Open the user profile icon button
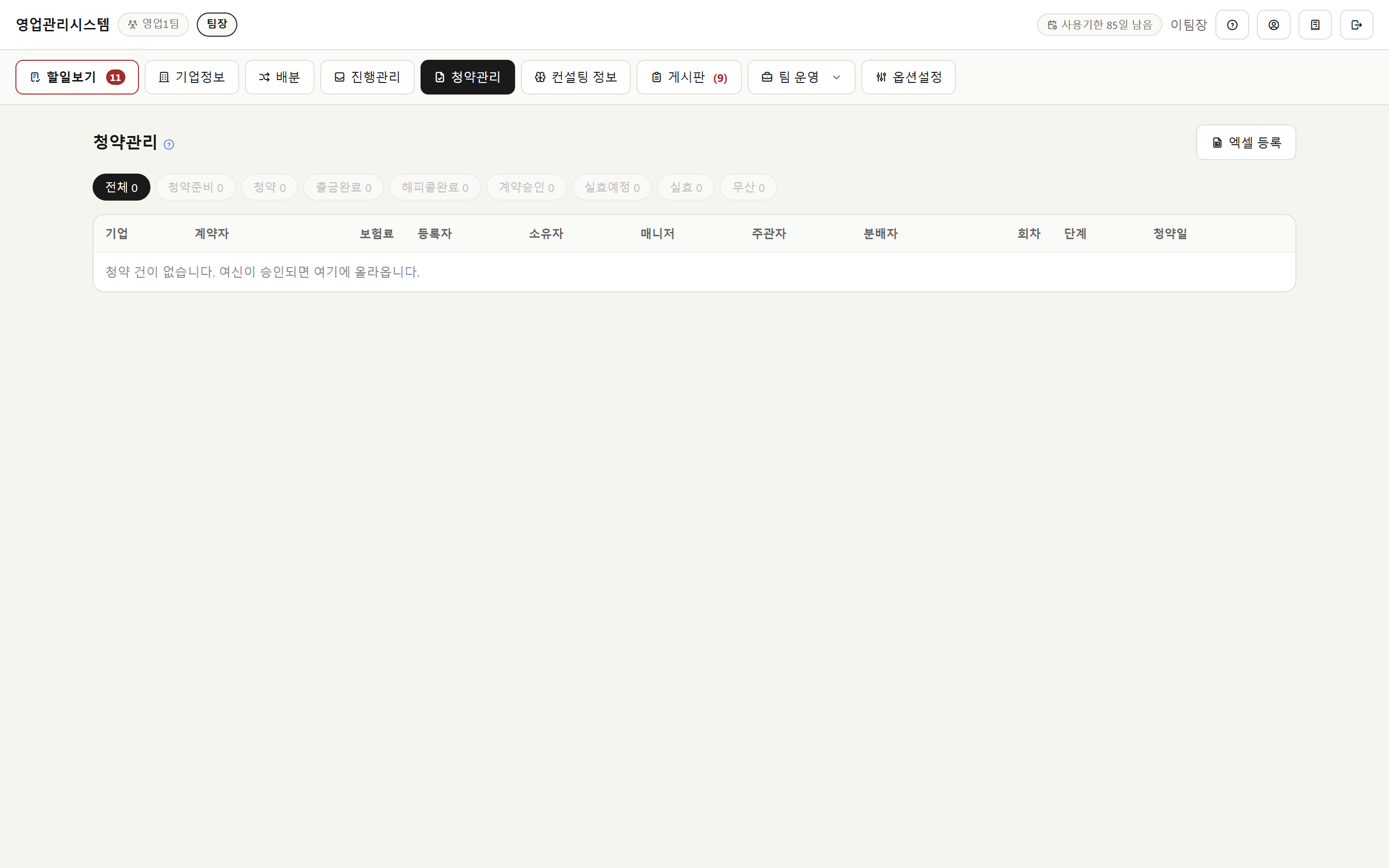The image size is (1389, 868). point(1273,25)
